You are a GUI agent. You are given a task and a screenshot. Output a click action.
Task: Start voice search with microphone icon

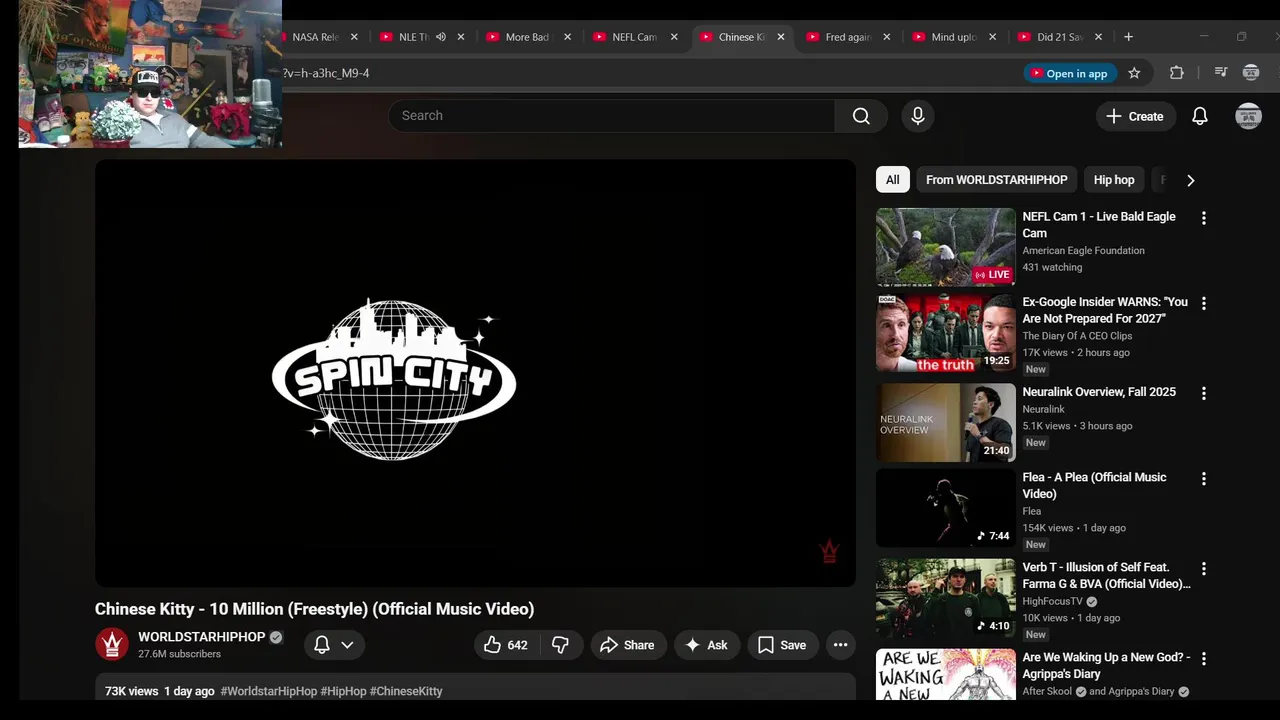tap(918, 116)
